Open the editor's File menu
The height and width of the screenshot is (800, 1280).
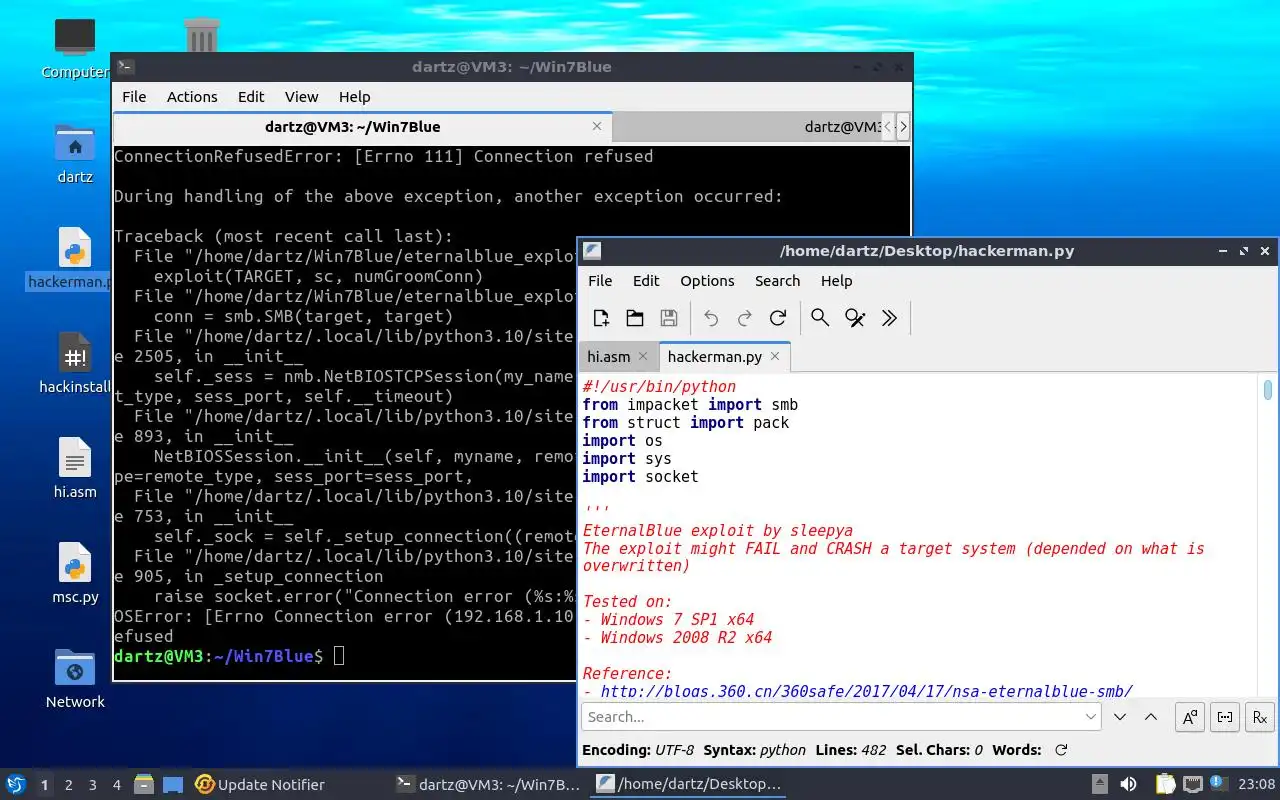(600, 281)
